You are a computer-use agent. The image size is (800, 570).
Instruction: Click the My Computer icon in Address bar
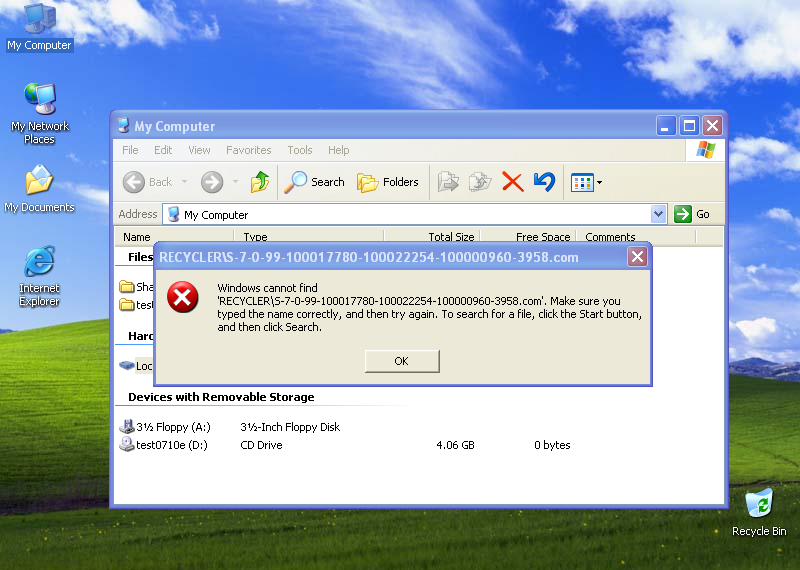tap(173, 214)
